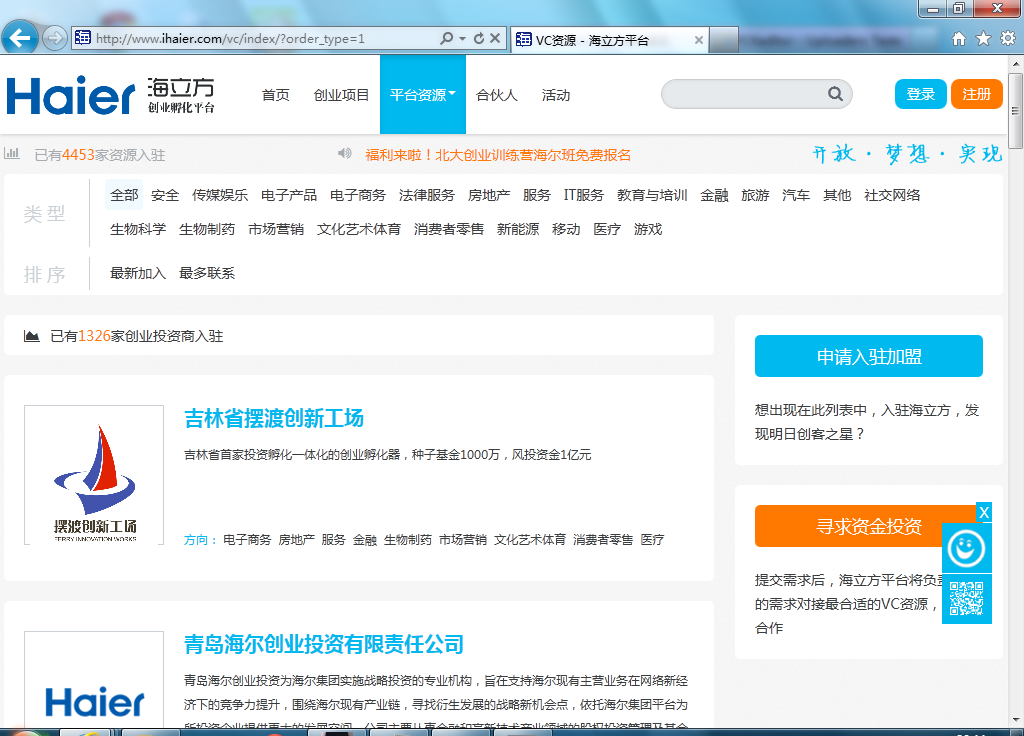
Task: Click the bar chart statistics icon
Action: point(12,153)
